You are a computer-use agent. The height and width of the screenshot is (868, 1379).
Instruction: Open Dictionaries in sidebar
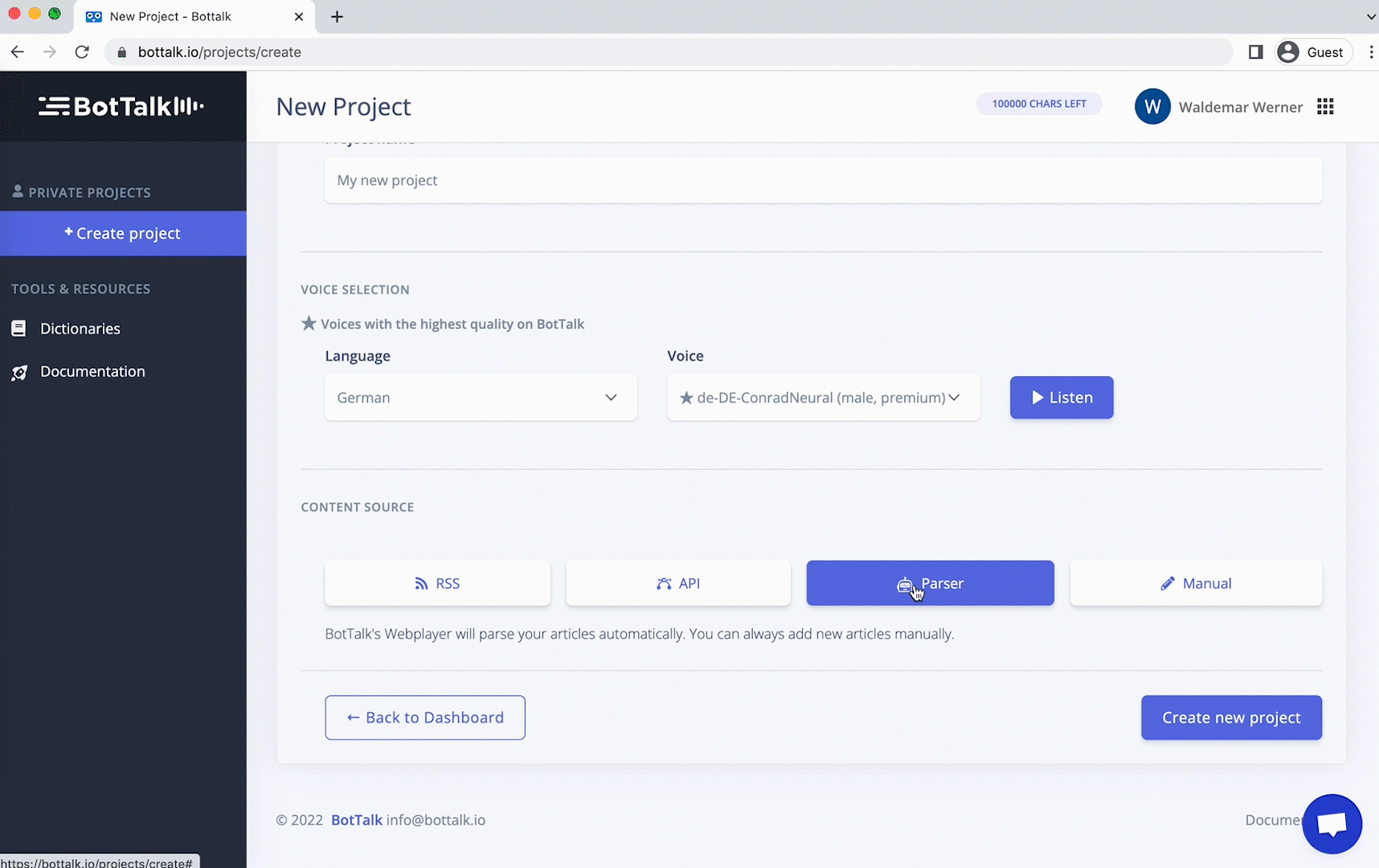click(x=80, y=329)
